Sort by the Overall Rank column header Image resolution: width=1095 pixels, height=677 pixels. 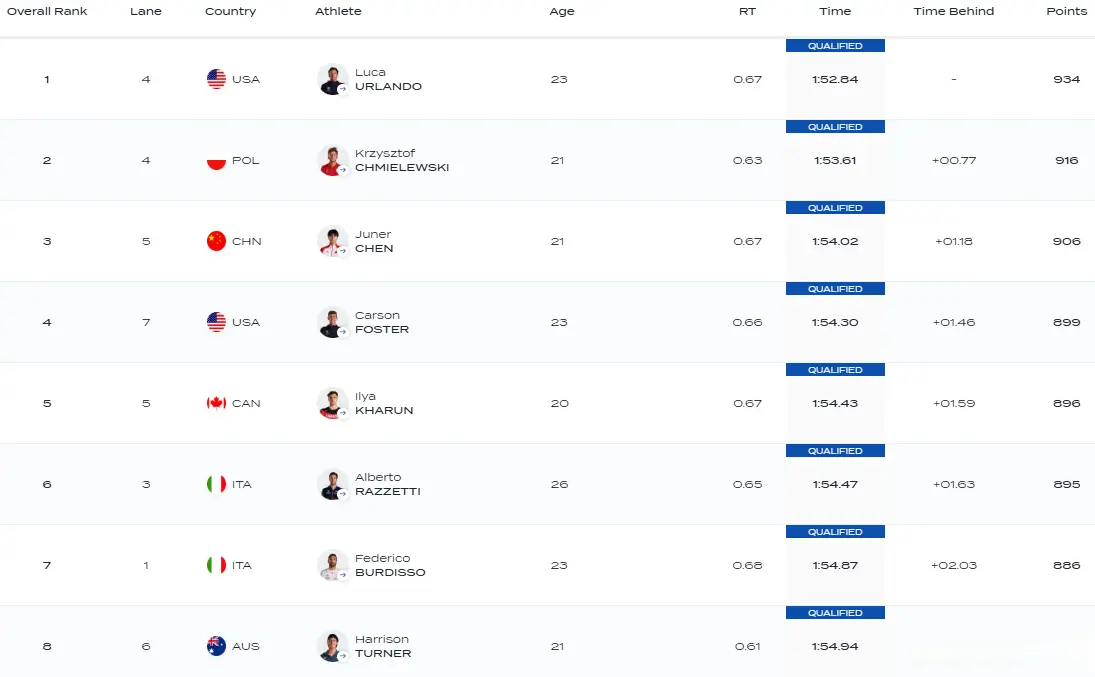pos(47,11)
